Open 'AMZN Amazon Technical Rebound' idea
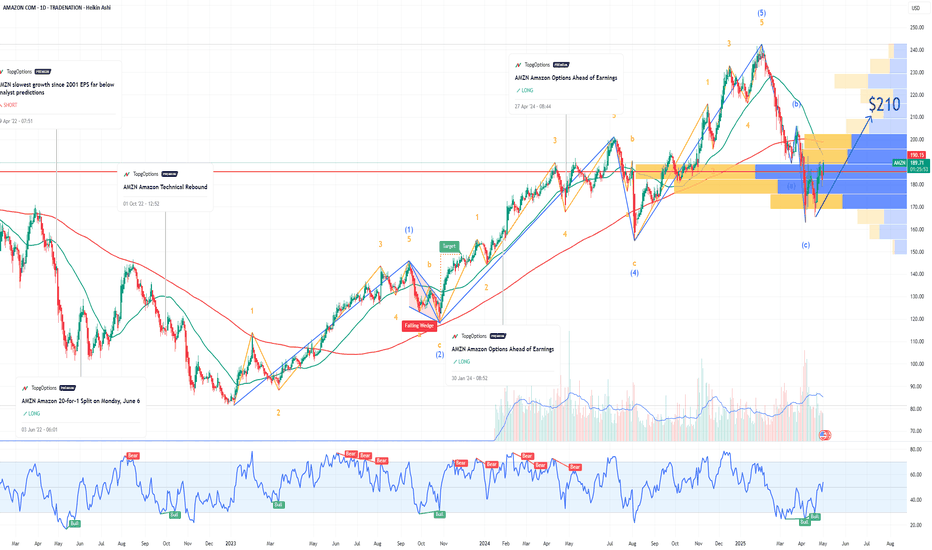 [165, 187]
